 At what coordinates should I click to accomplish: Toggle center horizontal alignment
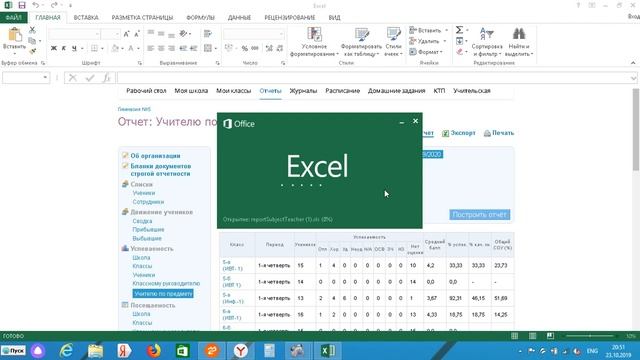point(161,48)
